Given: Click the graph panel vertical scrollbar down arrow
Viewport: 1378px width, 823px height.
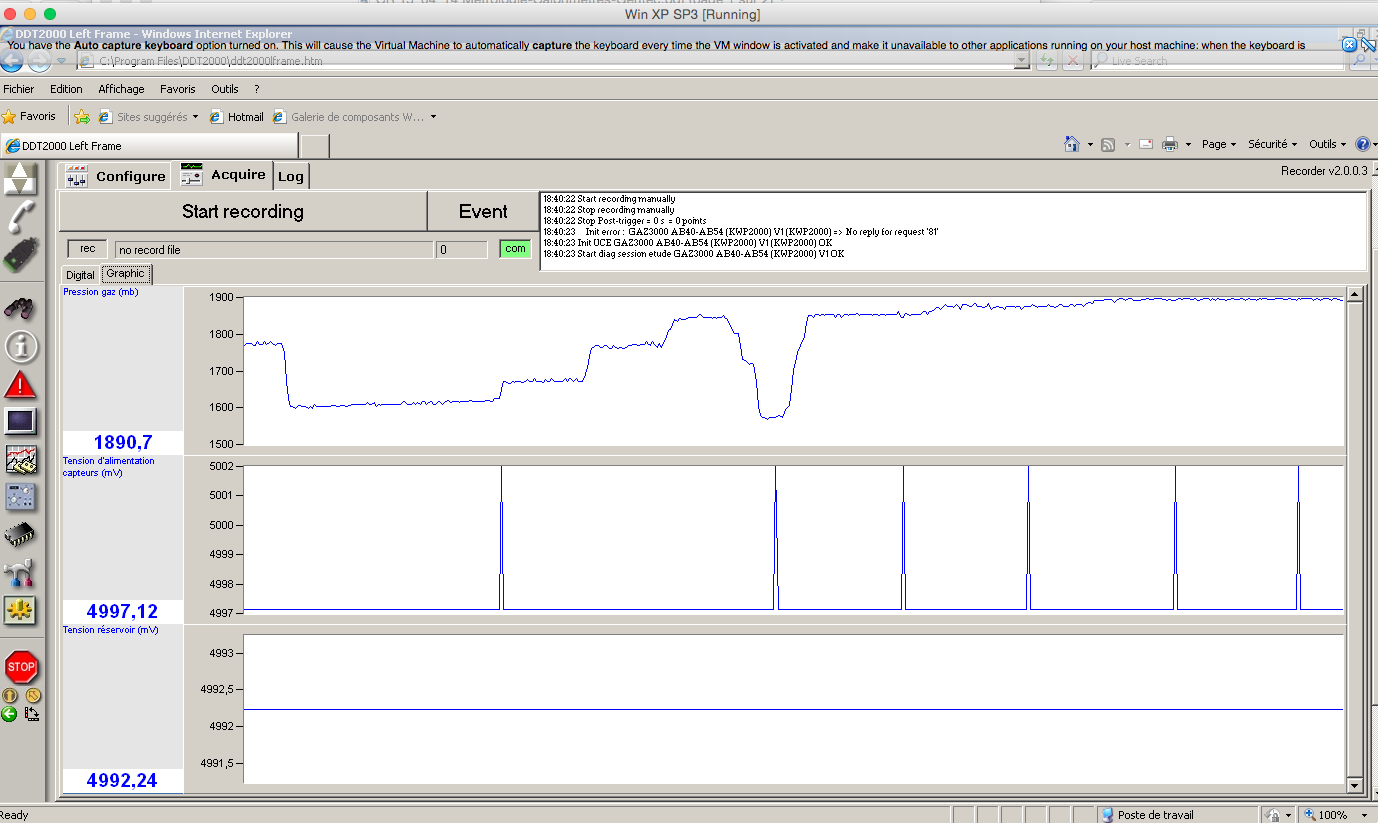Looking at the screenshot, I should click(1354, 786).
